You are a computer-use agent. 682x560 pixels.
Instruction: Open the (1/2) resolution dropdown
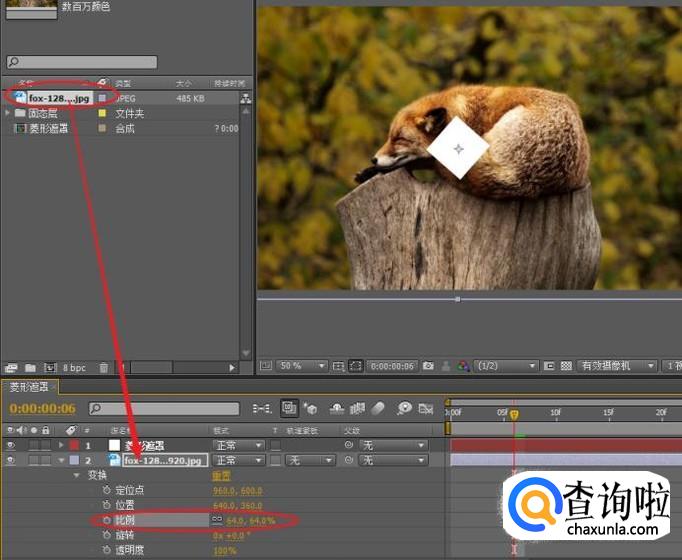pos(505,367)
